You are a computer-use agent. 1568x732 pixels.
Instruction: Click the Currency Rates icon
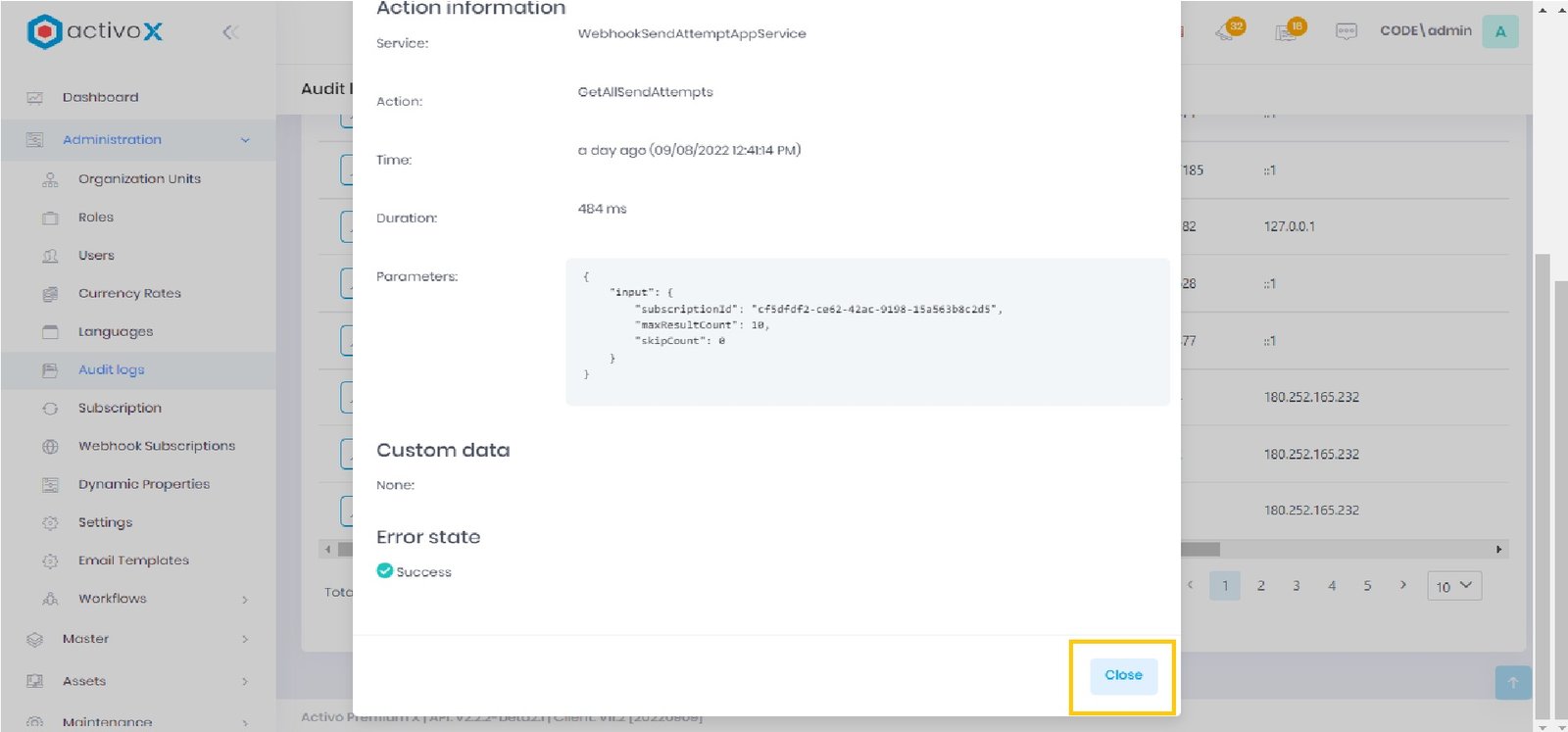coord(51,294)
